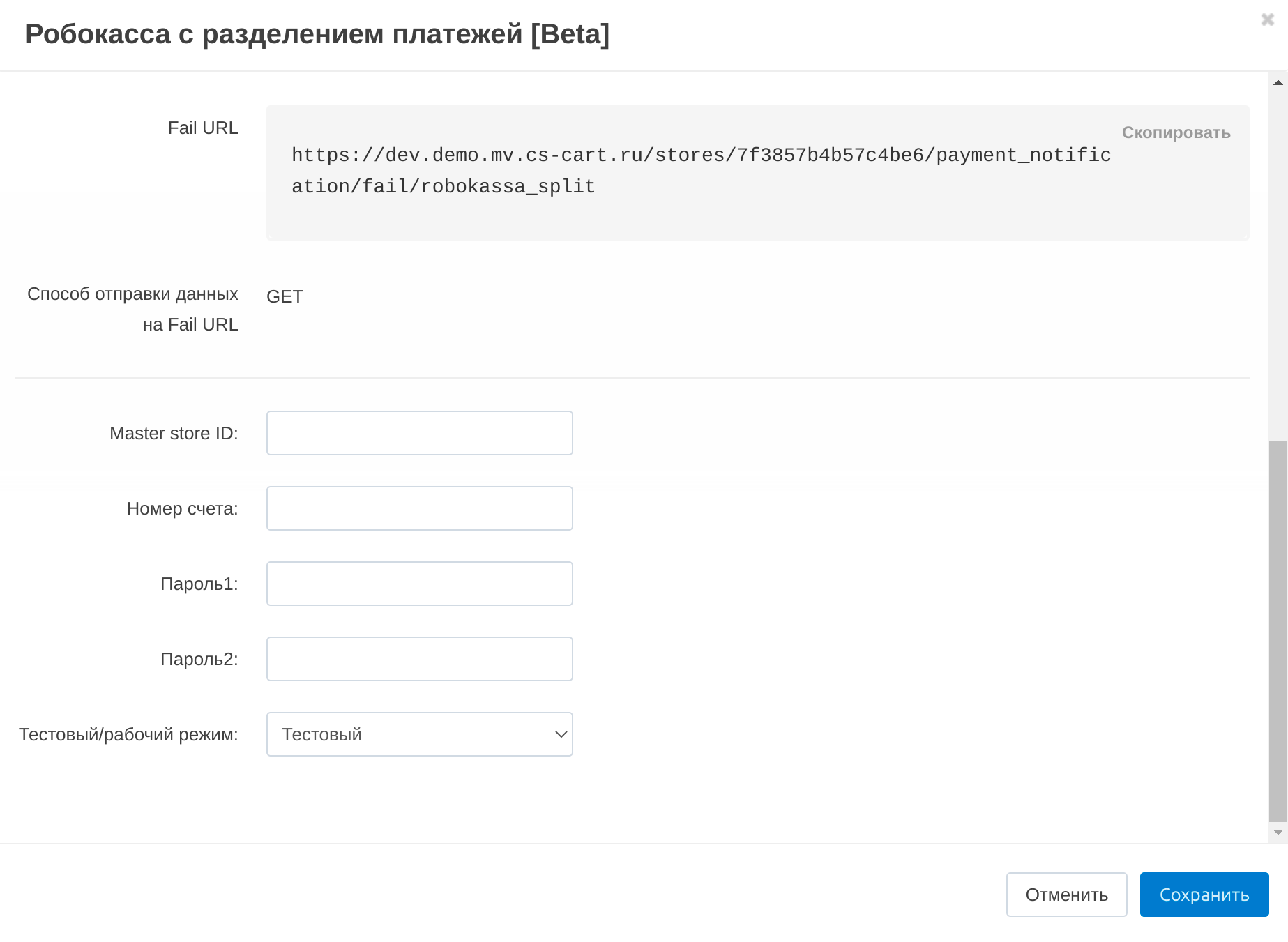The image size is (1288, 942).
Task: Click the Пароль1 label text
Action: (x=199, y=584)
